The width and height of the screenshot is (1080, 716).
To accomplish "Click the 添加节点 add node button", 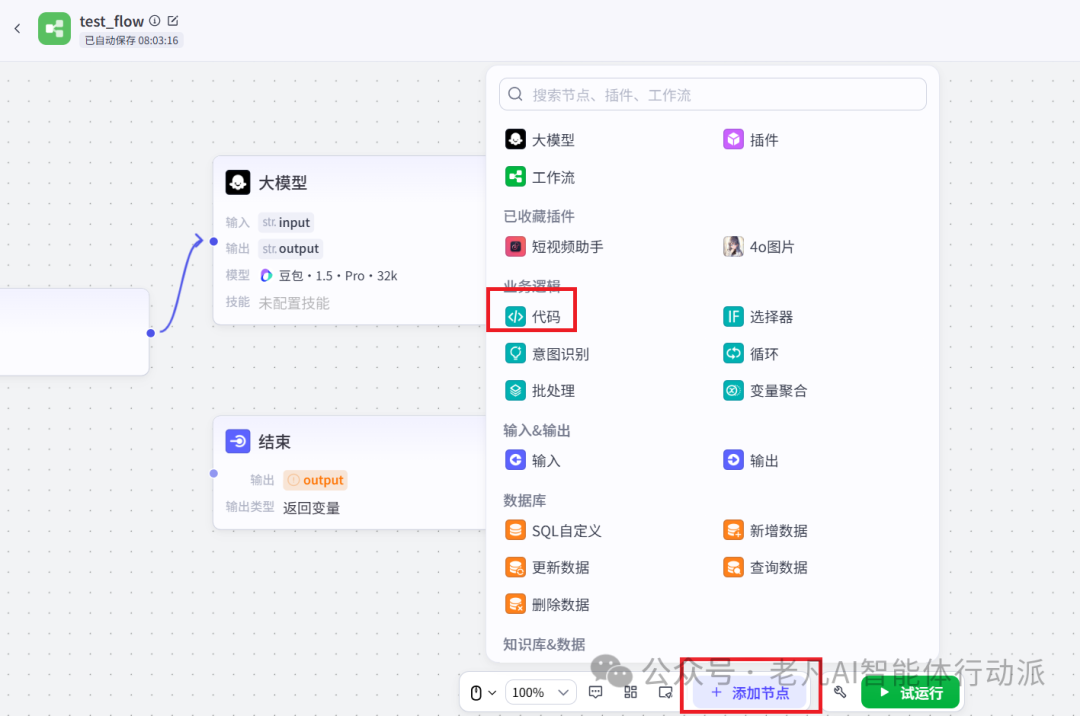I will click(x=749, y=692).
